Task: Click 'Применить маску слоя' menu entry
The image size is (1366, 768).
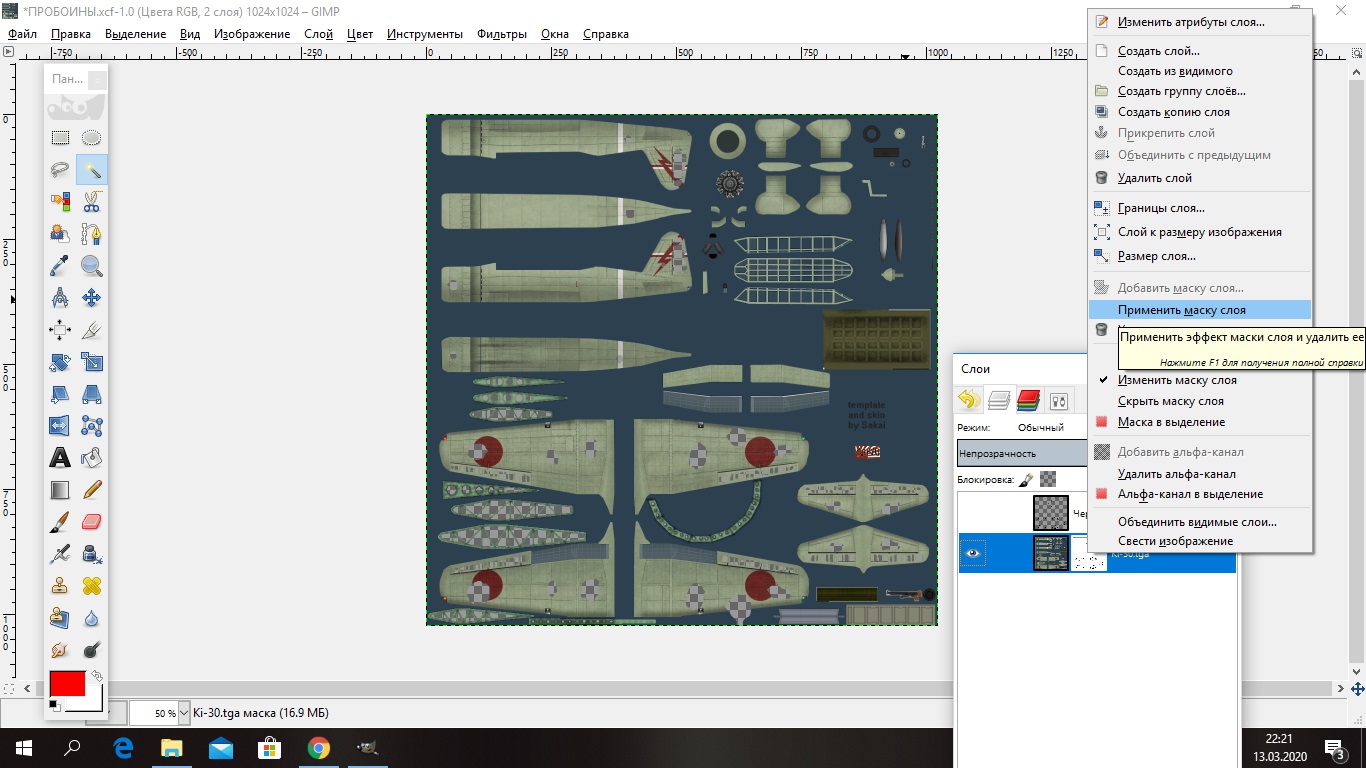Action: coord(1181,310)
